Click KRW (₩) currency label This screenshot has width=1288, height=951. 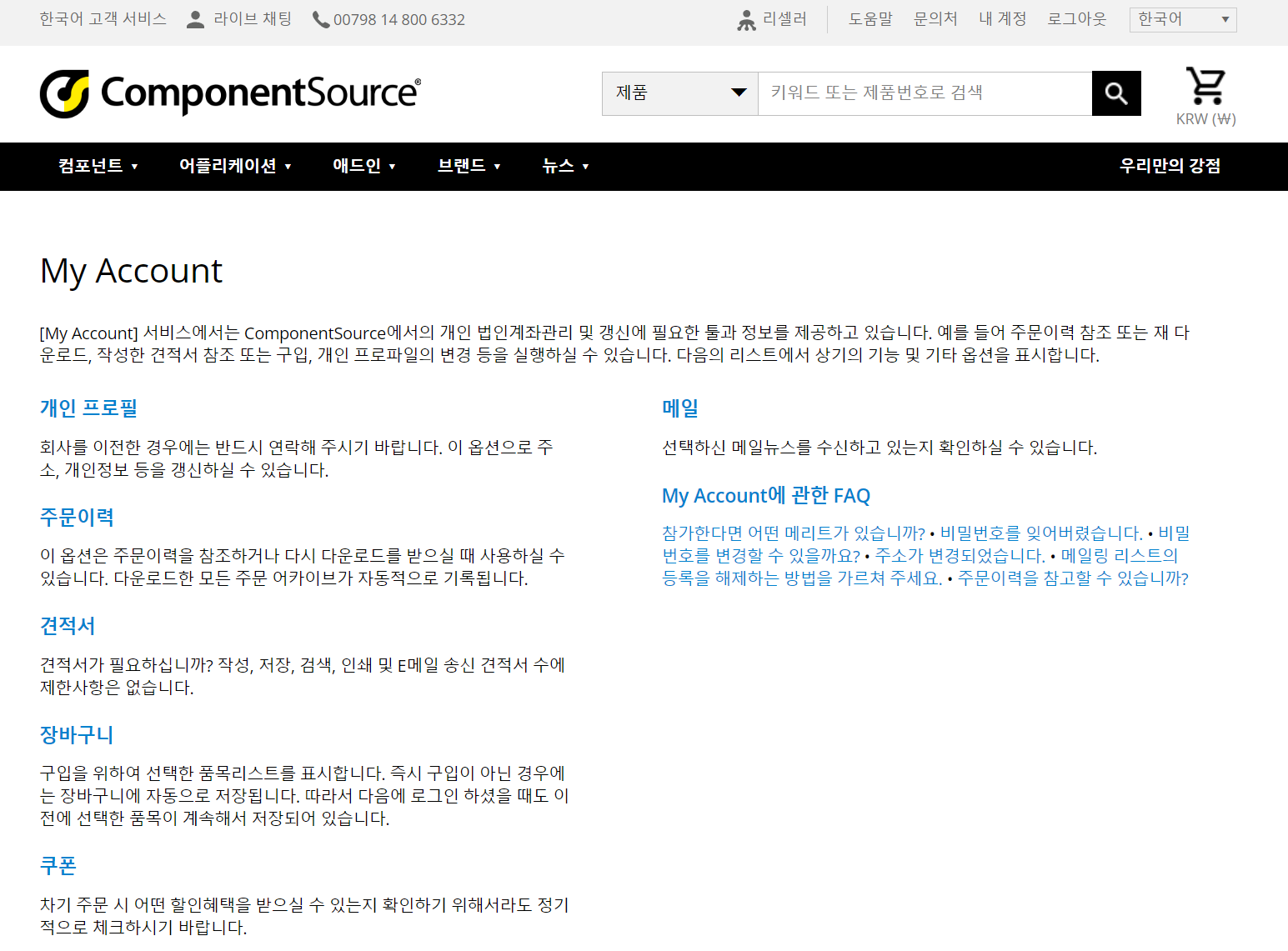coord(1205,119)
